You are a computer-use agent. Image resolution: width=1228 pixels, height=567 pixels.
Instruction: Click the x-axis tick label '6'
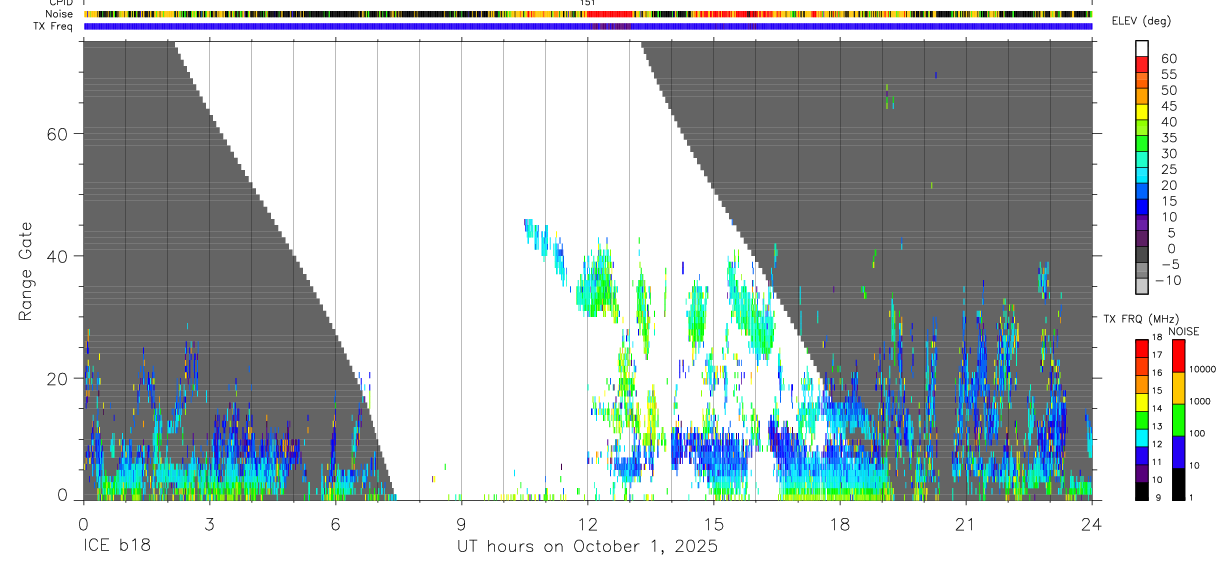pos(335,525)
